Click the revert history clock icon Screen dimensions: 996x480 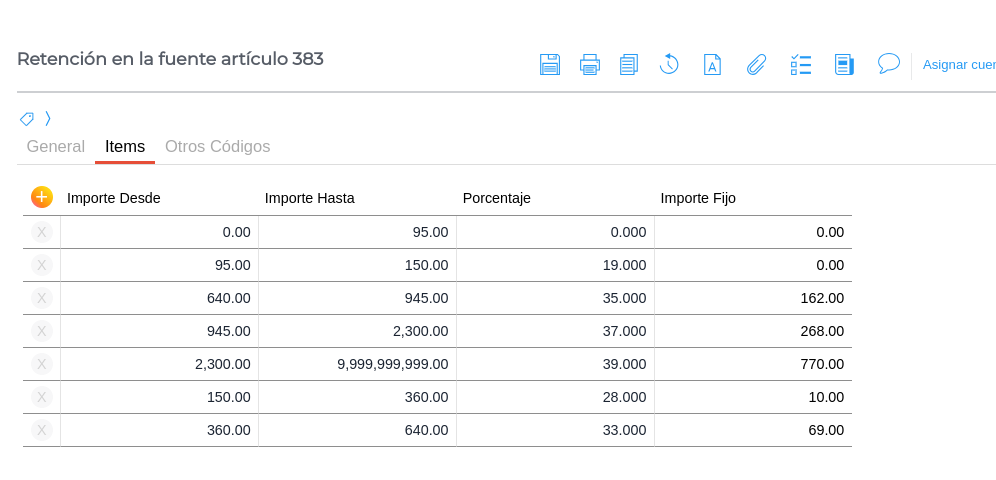[669, 65]
